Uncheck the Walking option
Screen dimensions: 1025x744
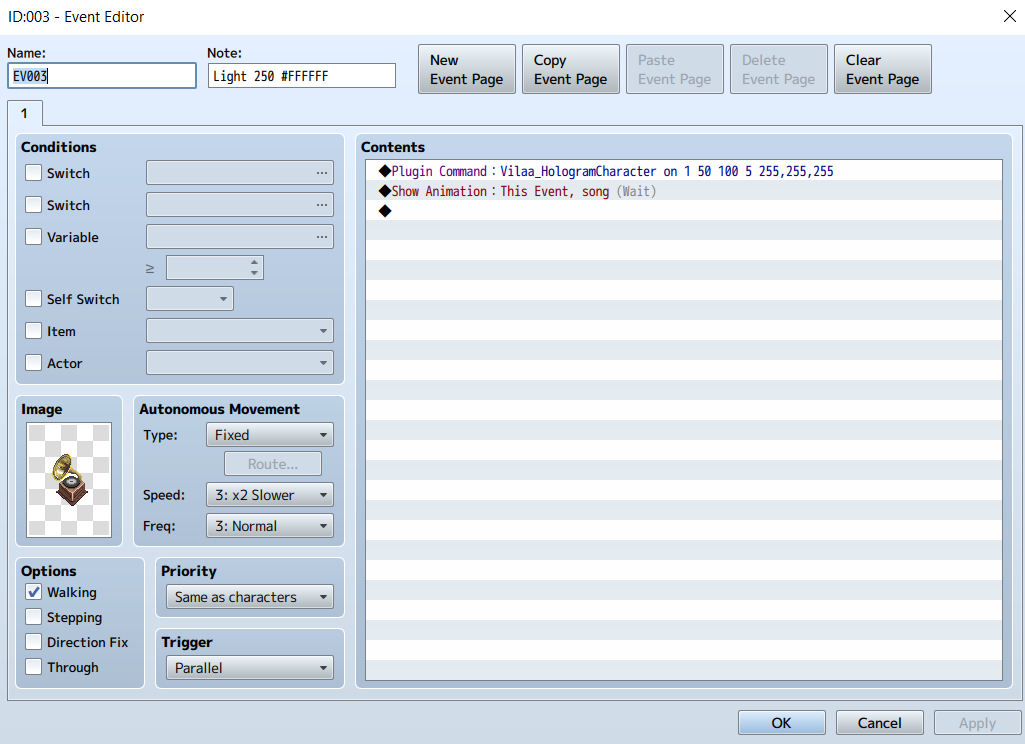click(33, 592)
